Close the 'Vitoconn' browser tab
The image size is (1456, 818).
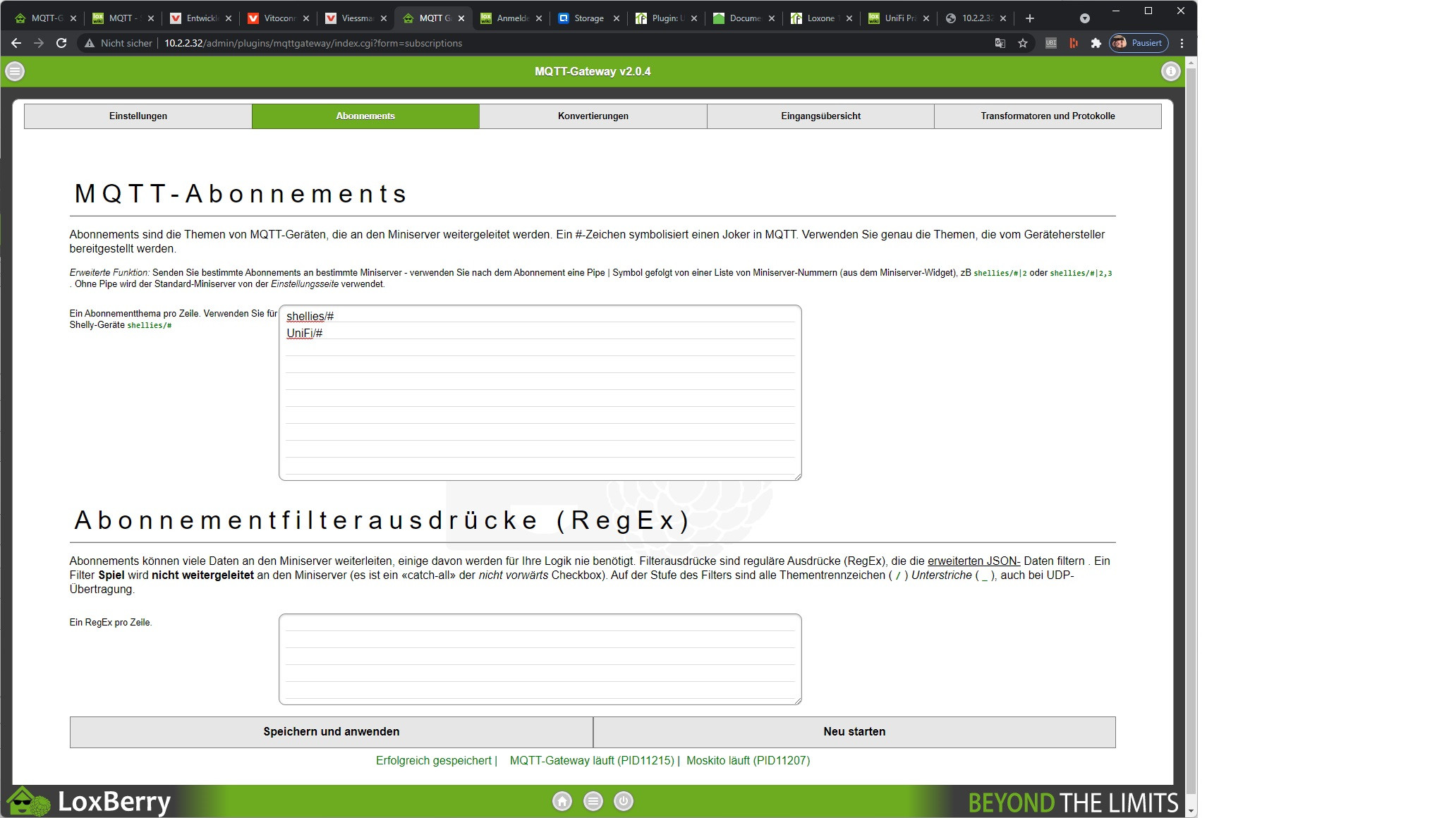point(306,18)
